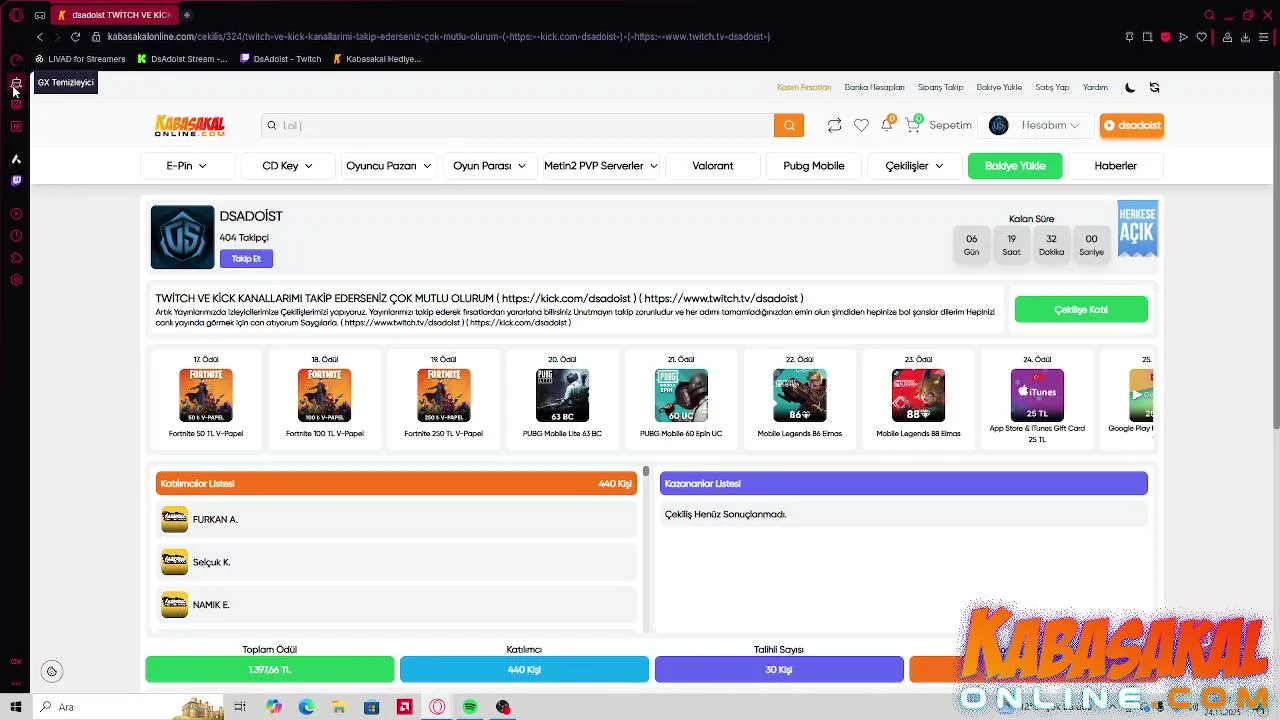Open DsAdoist Stream bookmark
This screenshot has height=720, width=1280.
pyautogui.click(x=182, y=59)
